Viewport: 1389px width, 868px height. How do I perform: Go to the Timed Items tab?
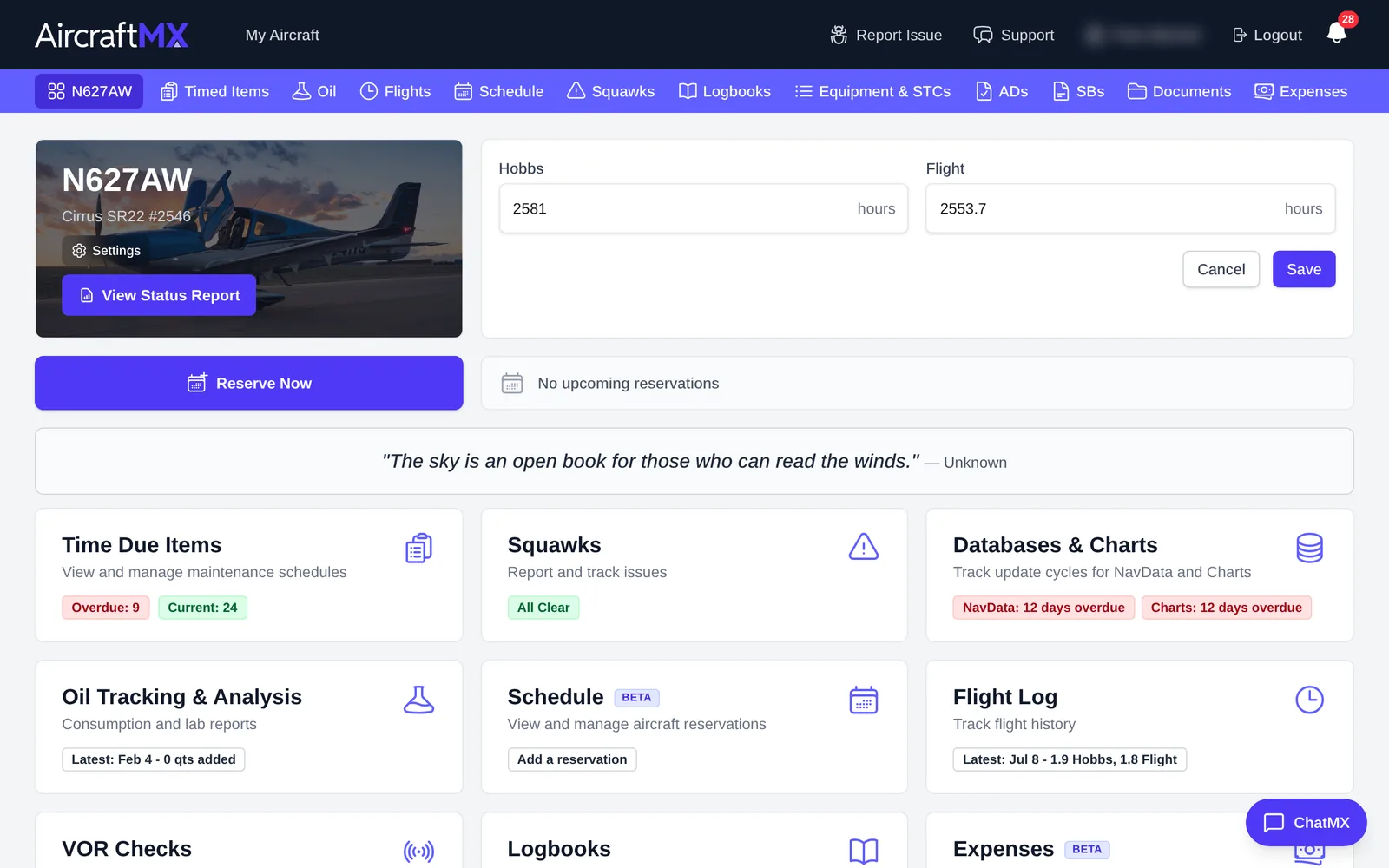point(215,91)
